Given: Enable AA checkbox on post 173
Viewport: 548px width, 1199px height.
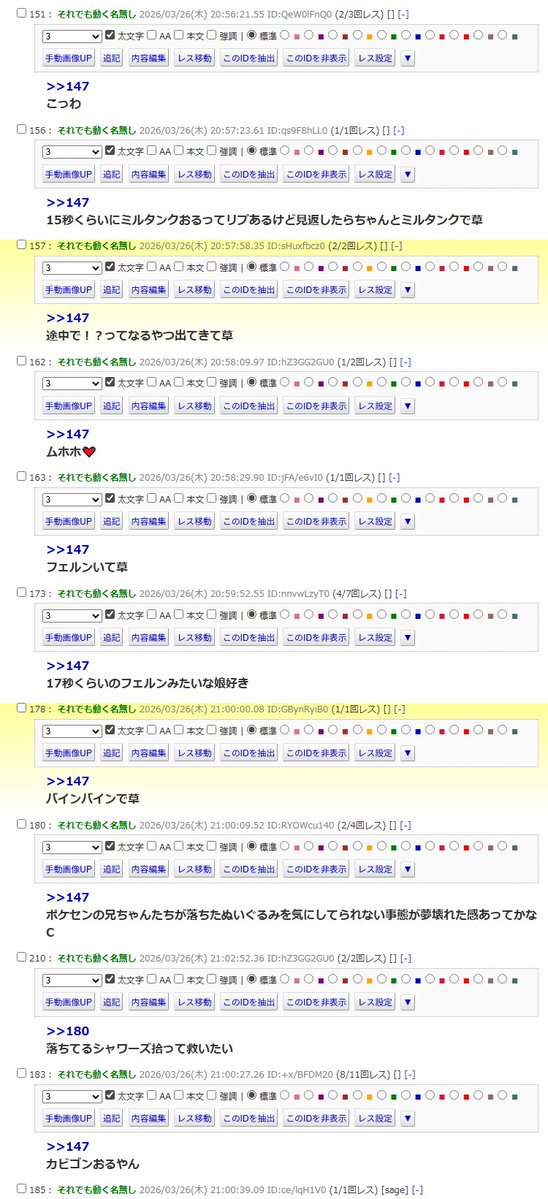Looking at the screenshot, I should 152,614.
